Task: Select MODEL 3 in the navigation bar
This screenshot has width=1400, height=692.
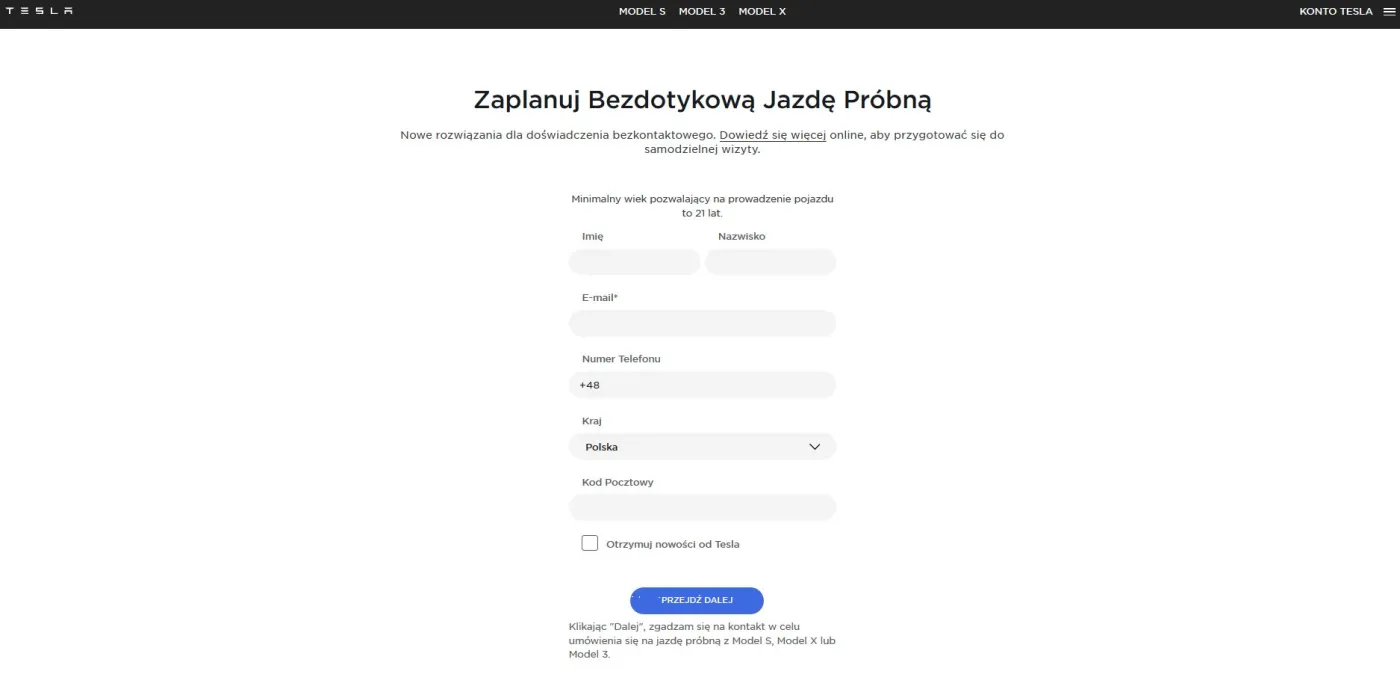Action: [701, 11]
